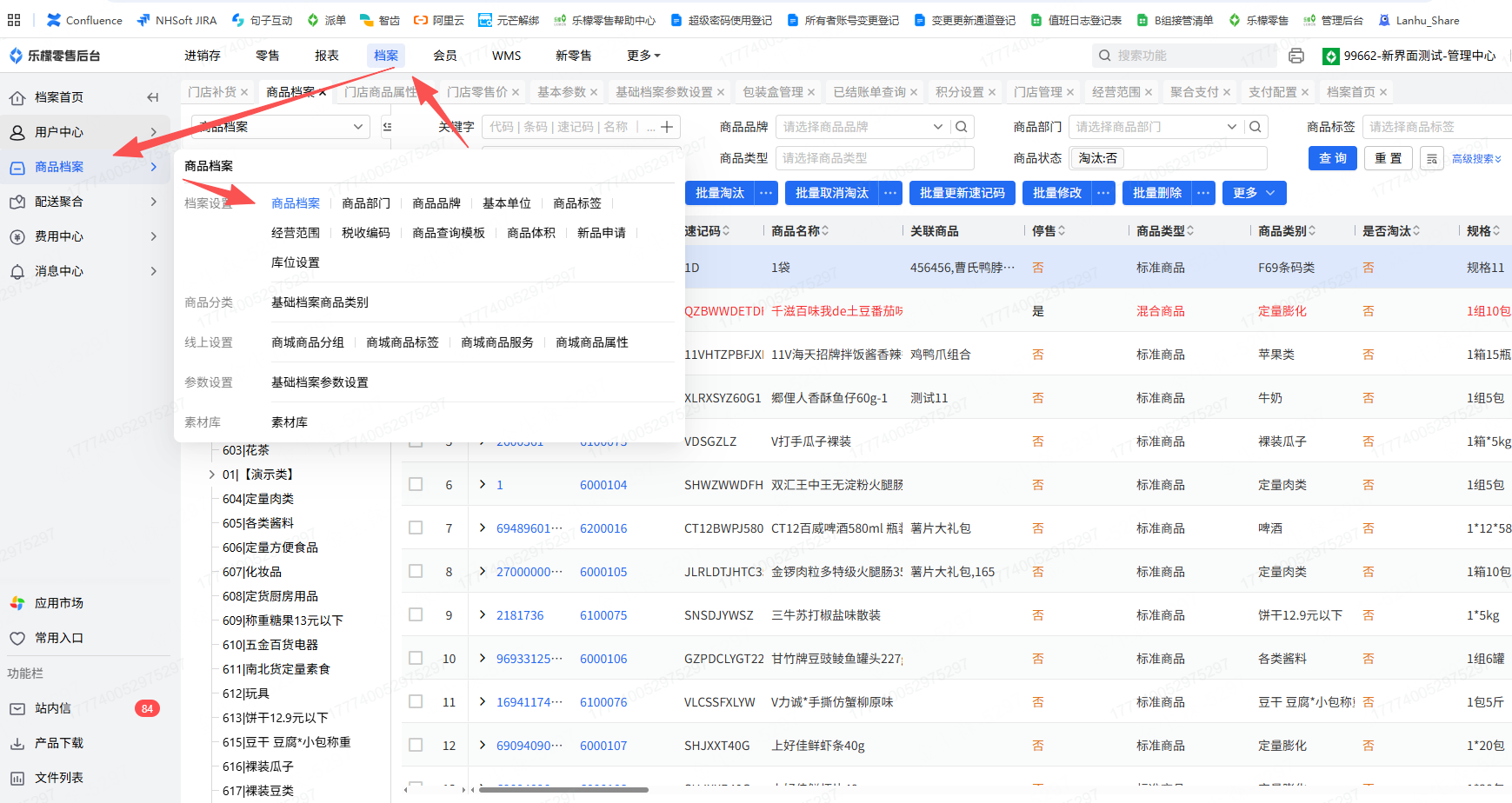
Task: Open 产品下载 download icon in sidebar
Action: [17, 743]
